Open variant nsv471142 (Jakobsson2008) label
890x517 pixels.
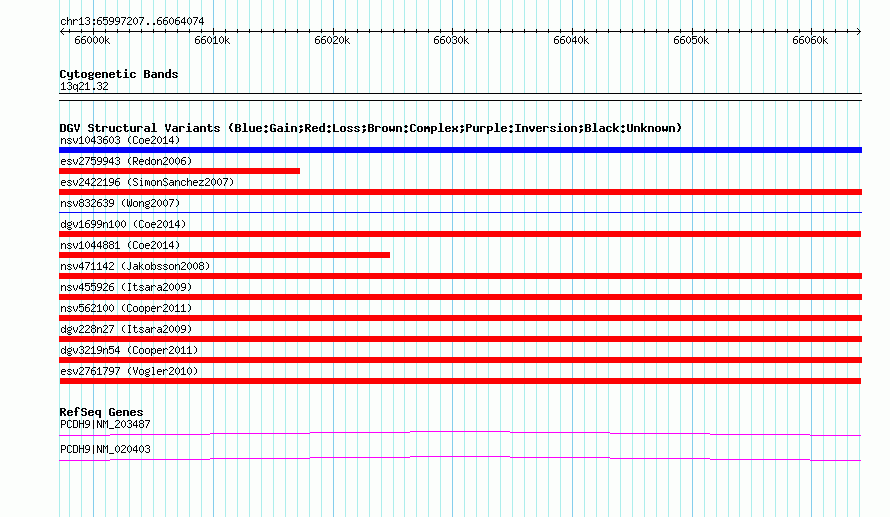pos(135,266)
